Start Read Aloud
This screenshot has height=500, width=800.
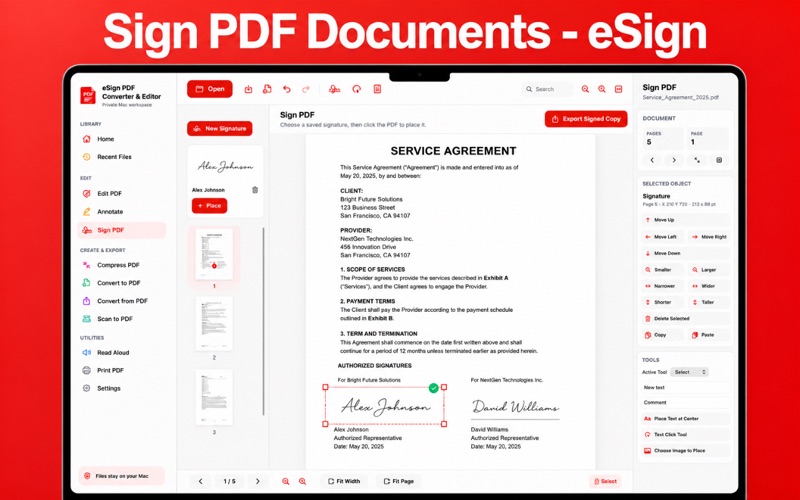[121, 353]
